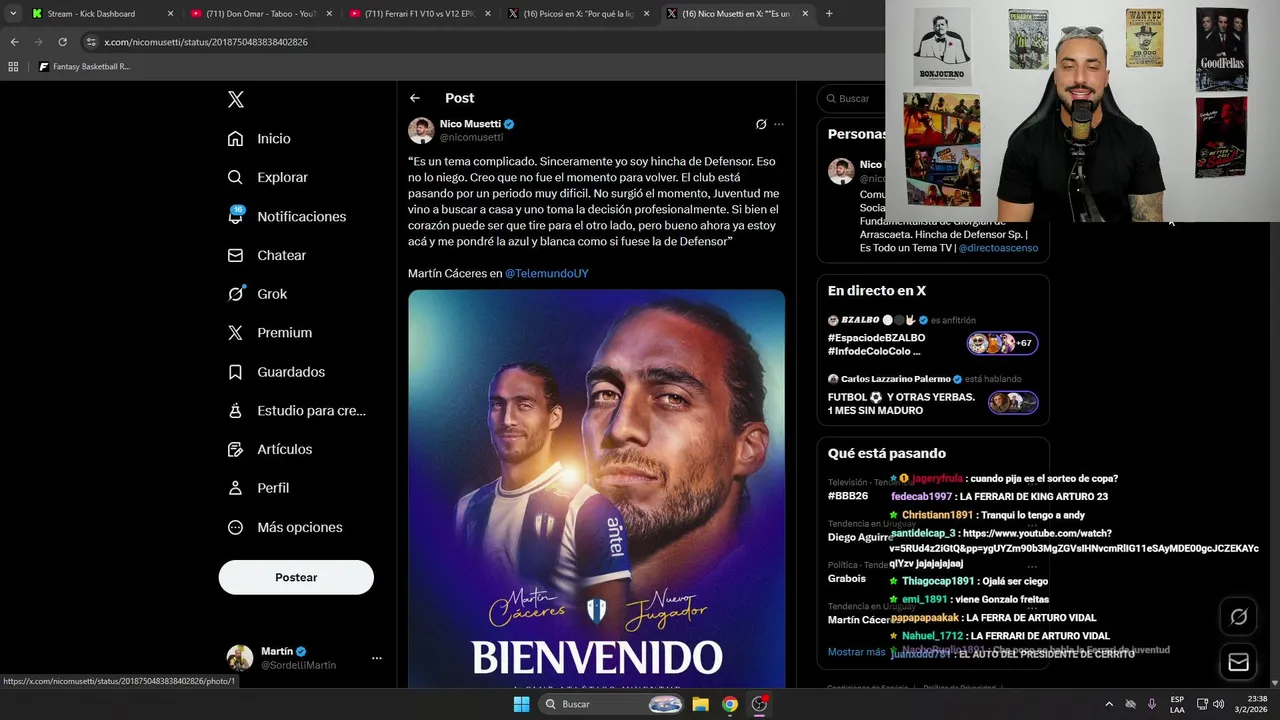Click the taskbar Buscar search box
1280x720 pixels.
[612, 704]
